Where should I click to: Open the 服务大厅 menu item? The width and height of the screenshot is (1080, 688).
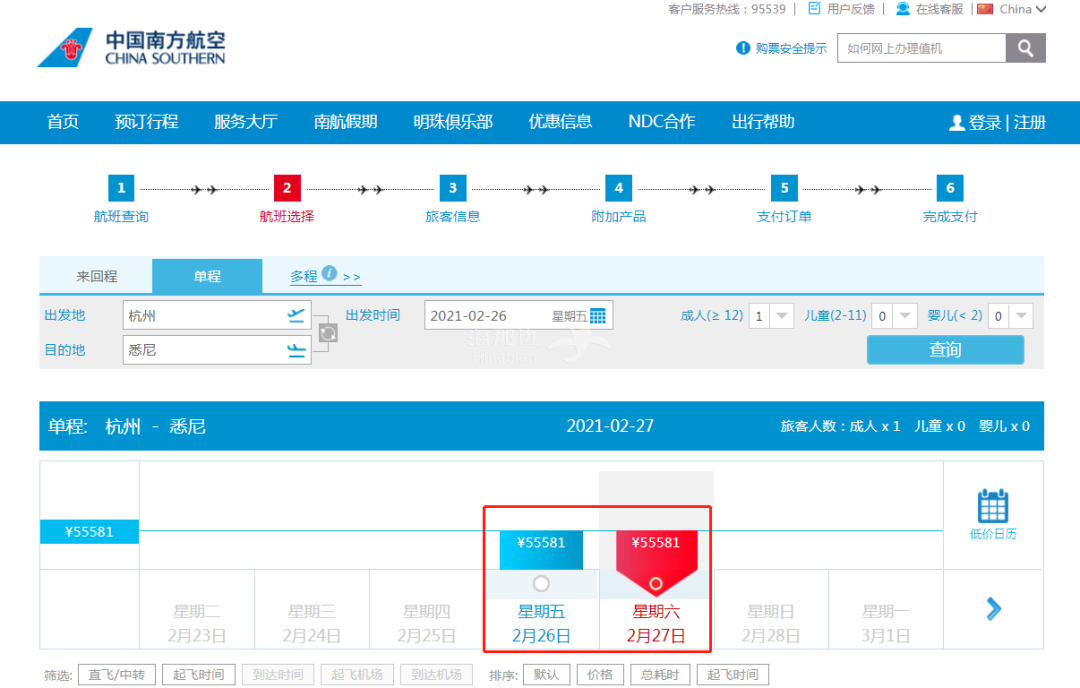click(246, 122)
